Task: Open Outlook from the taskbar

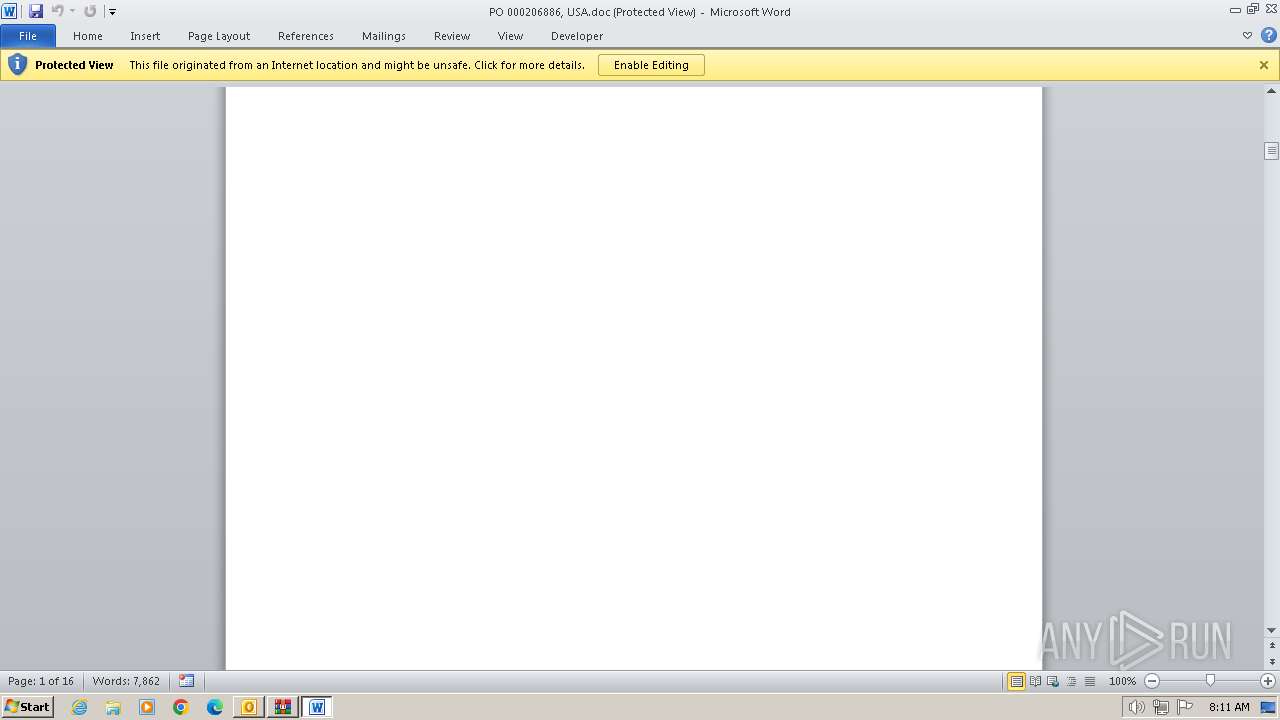Action: [249, 707]
